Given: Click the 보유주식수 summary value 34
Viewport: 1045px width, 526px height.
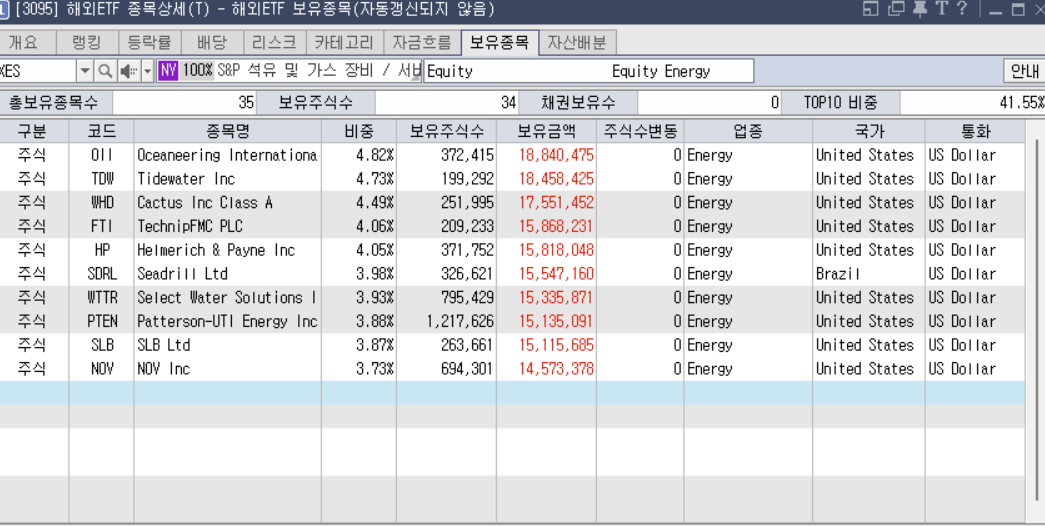Looking at the screenshot, I should 508,103.
